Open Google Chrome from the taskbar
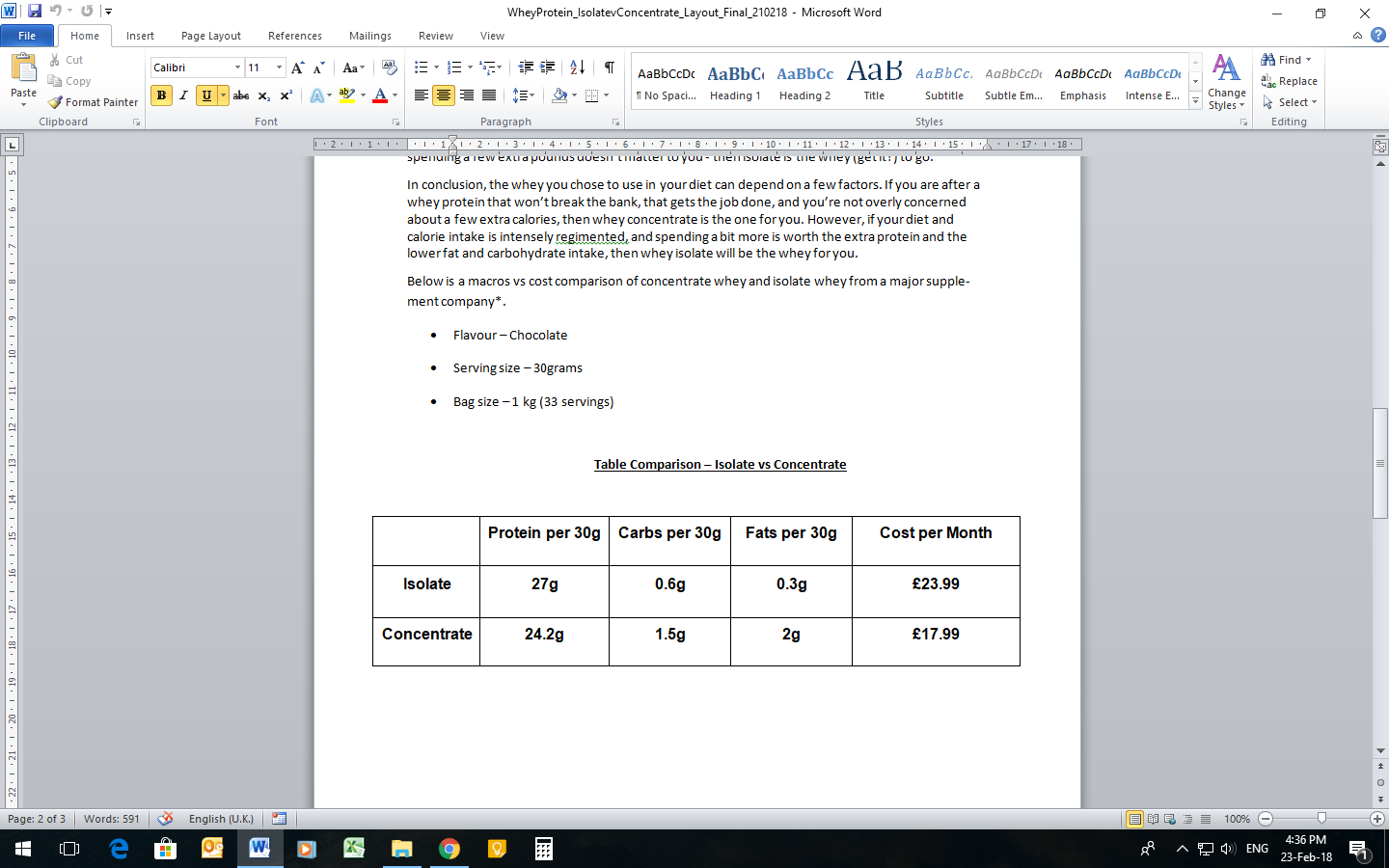Screen dimensions: 1389x868 [x=449, y=849]
